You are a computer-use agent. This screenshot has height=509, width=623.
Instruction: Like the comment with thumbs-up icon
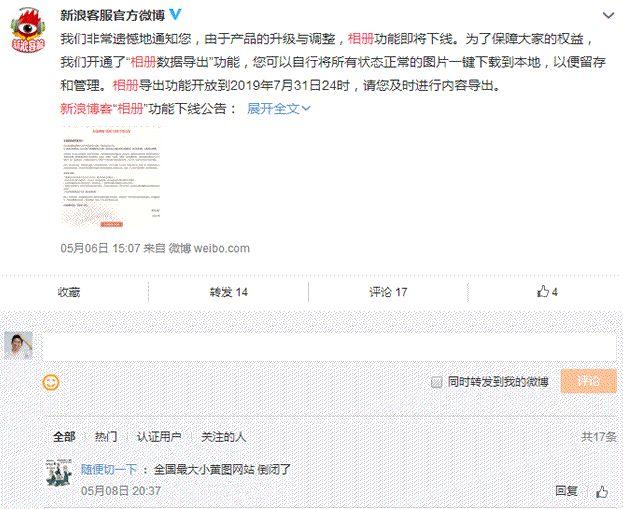(x=602, y=492)
